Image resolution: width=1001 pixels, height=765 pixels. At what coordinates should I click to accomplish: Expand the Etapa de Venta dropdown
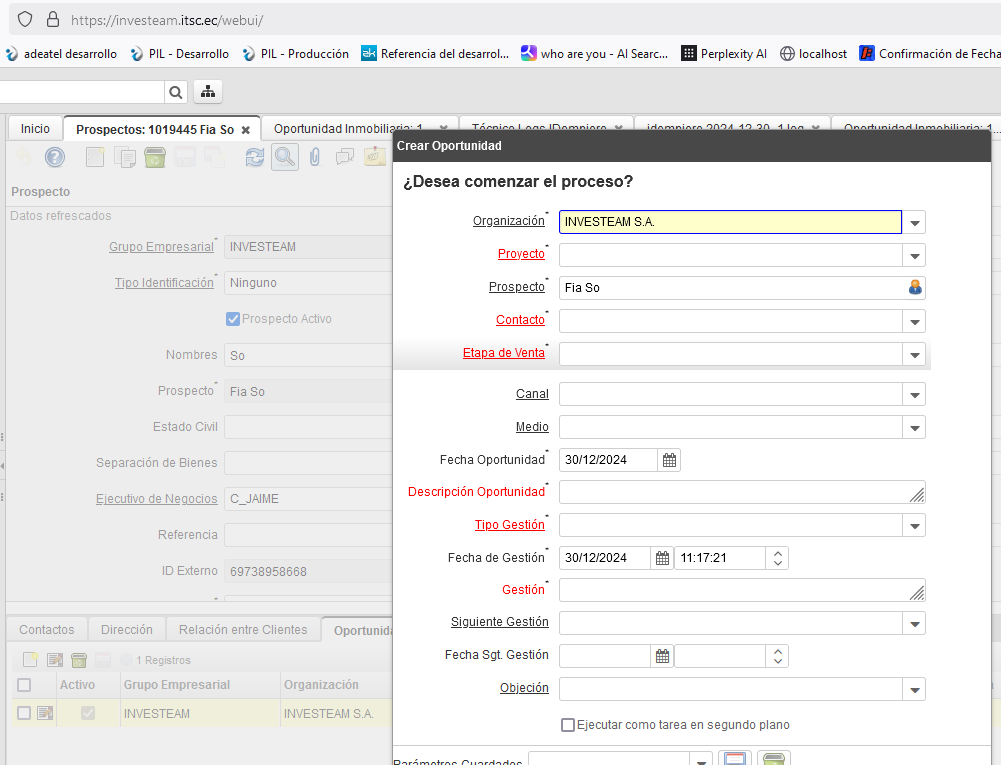pyautogui.click(x=914, y=354)
